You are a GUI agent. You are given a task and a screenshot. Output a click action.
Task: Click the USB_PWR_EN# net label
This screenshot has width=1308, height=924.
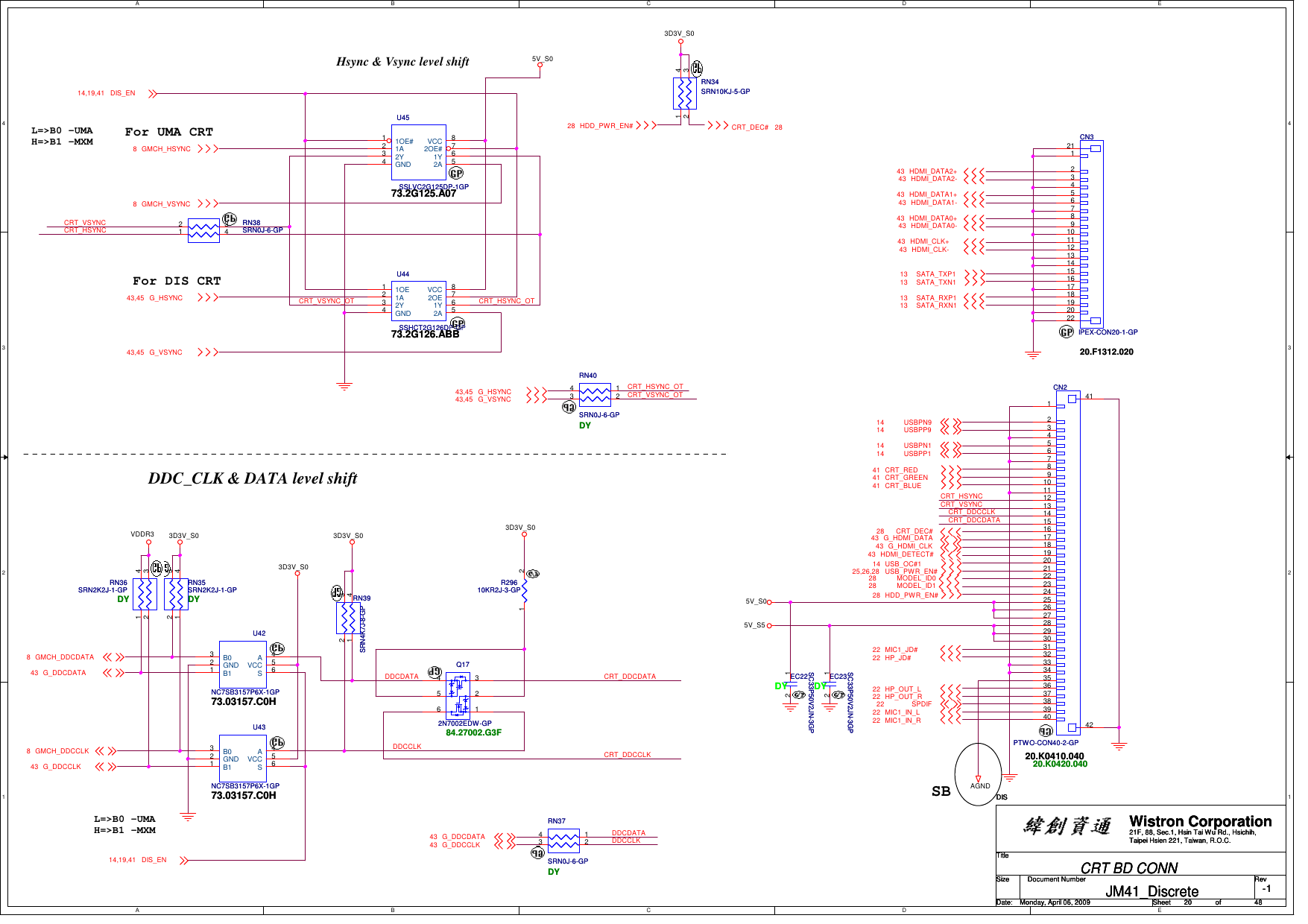point(912,572)
